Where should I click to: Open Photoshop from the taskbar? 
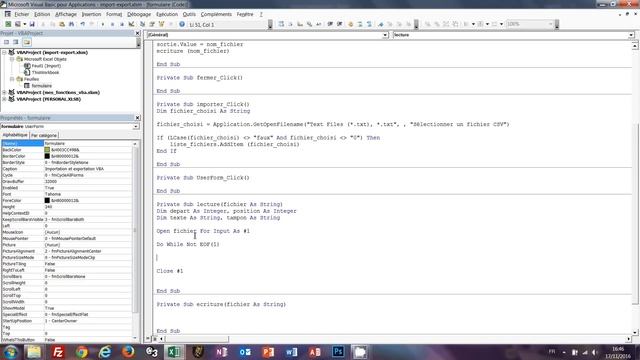tap(338, 352)
